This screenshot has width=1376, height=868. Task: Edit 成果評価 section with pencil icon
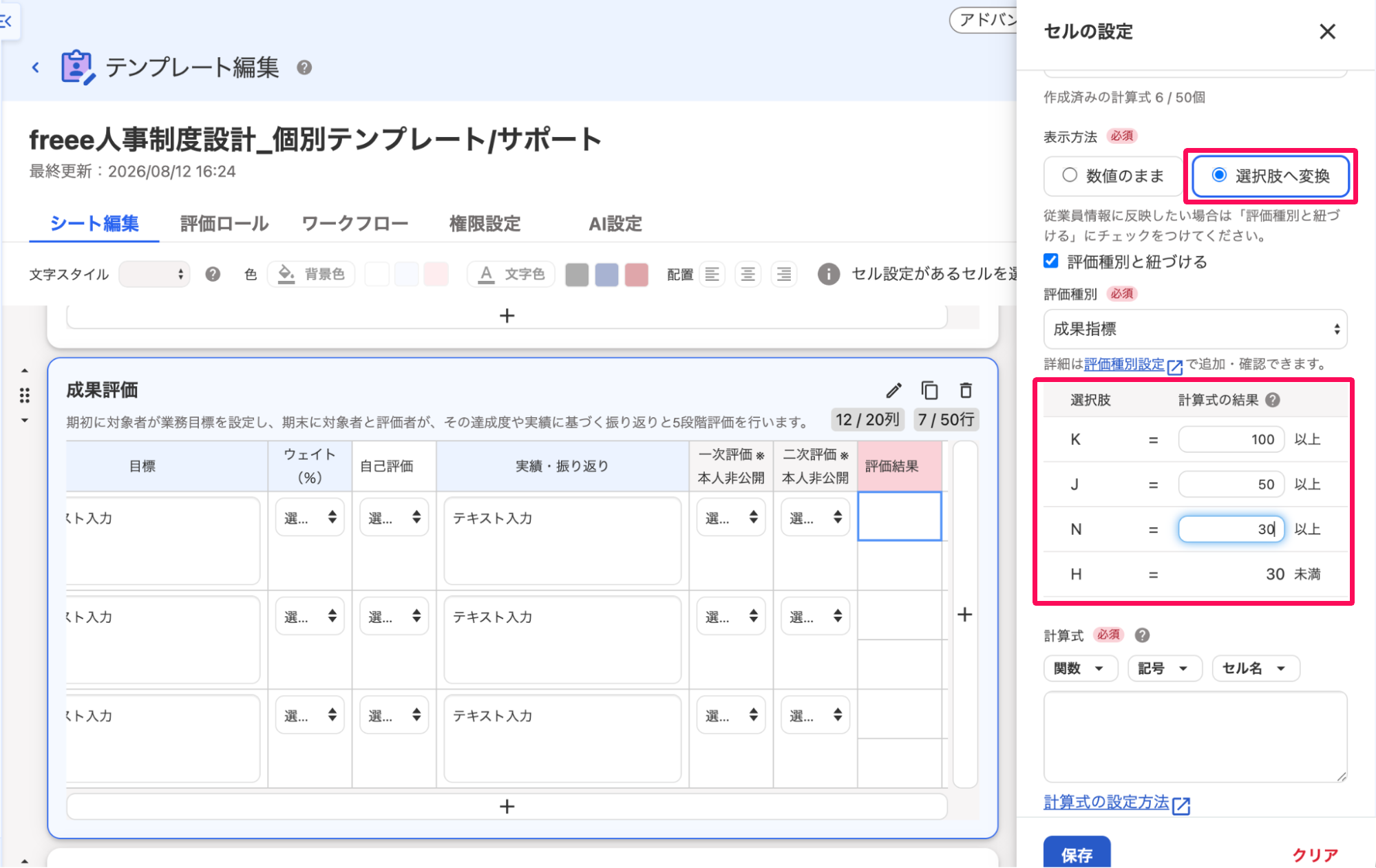point(893,390)
